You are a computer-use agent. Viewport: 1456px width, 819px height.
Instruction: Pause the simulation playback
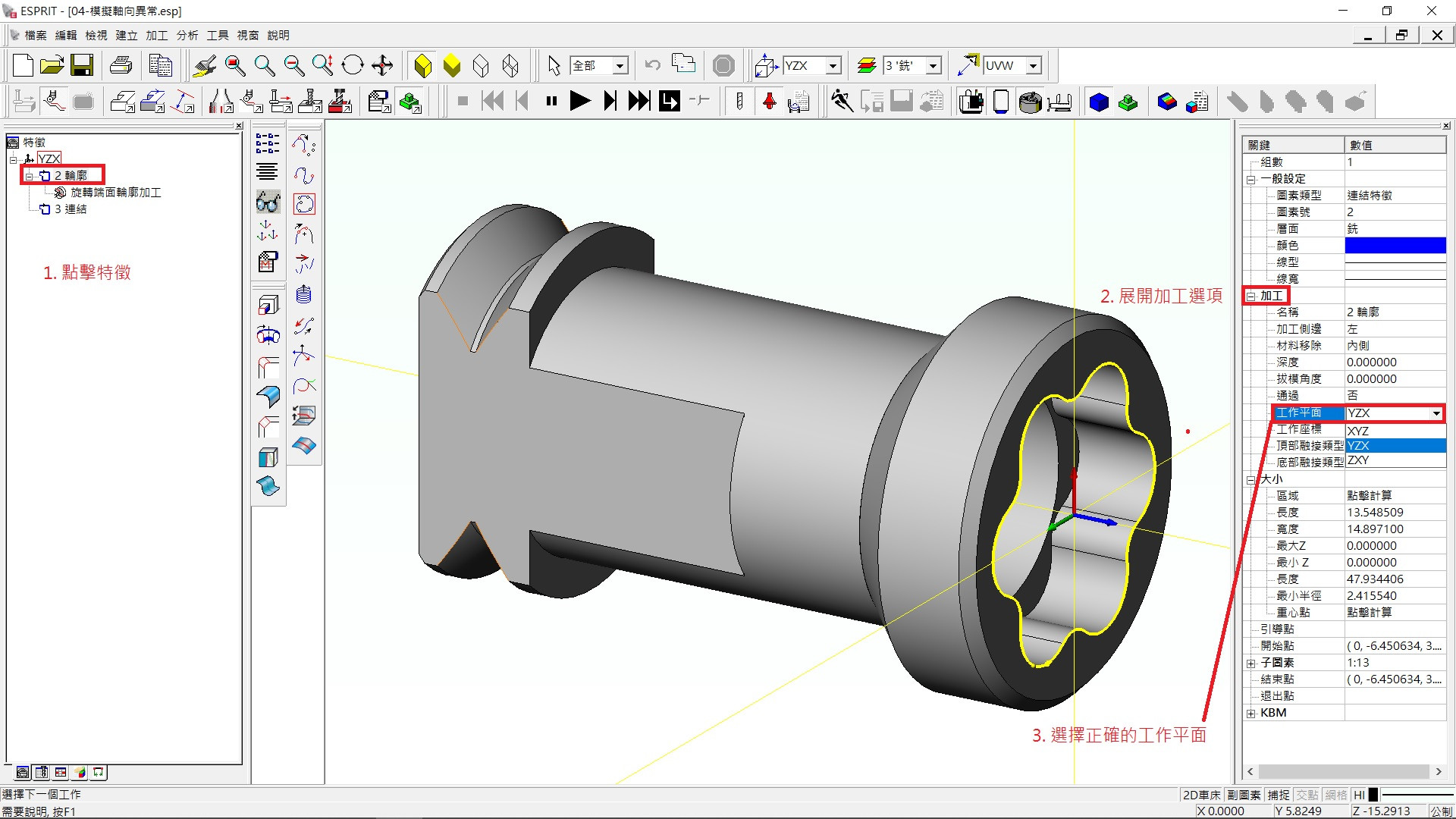(551, 101)
